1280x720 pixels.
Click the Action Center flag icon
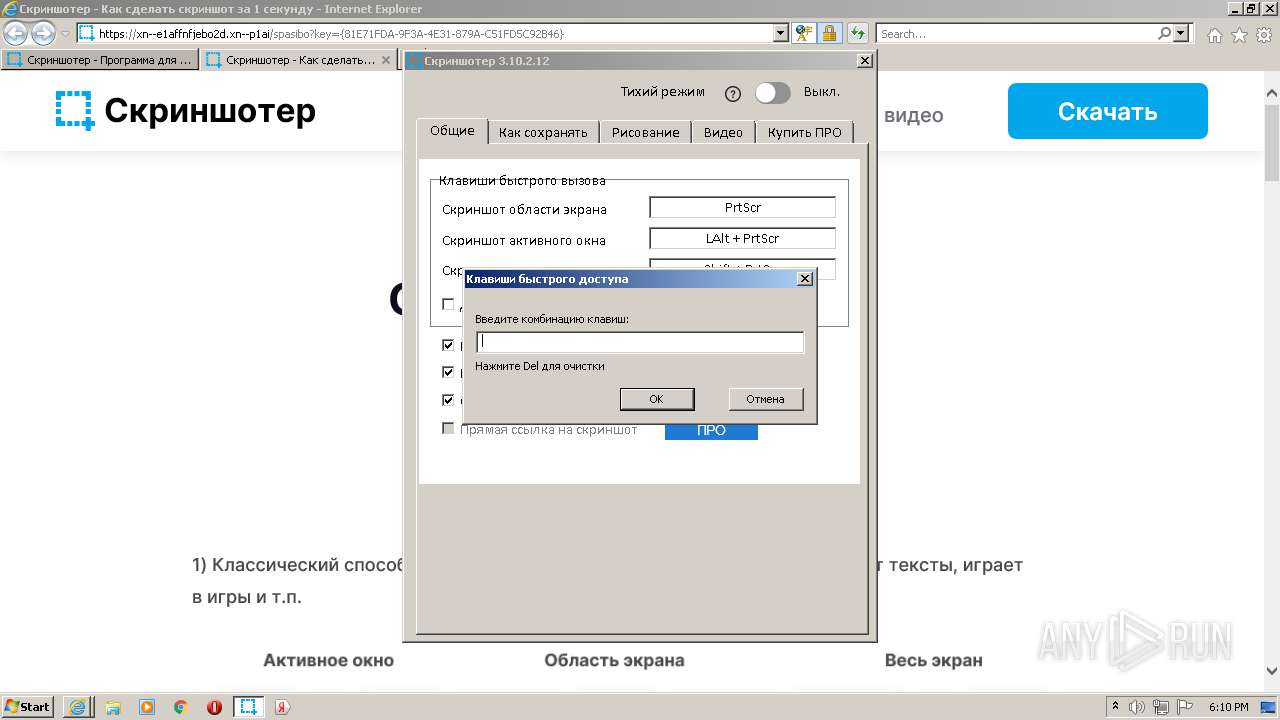[x=1183, y=707]
